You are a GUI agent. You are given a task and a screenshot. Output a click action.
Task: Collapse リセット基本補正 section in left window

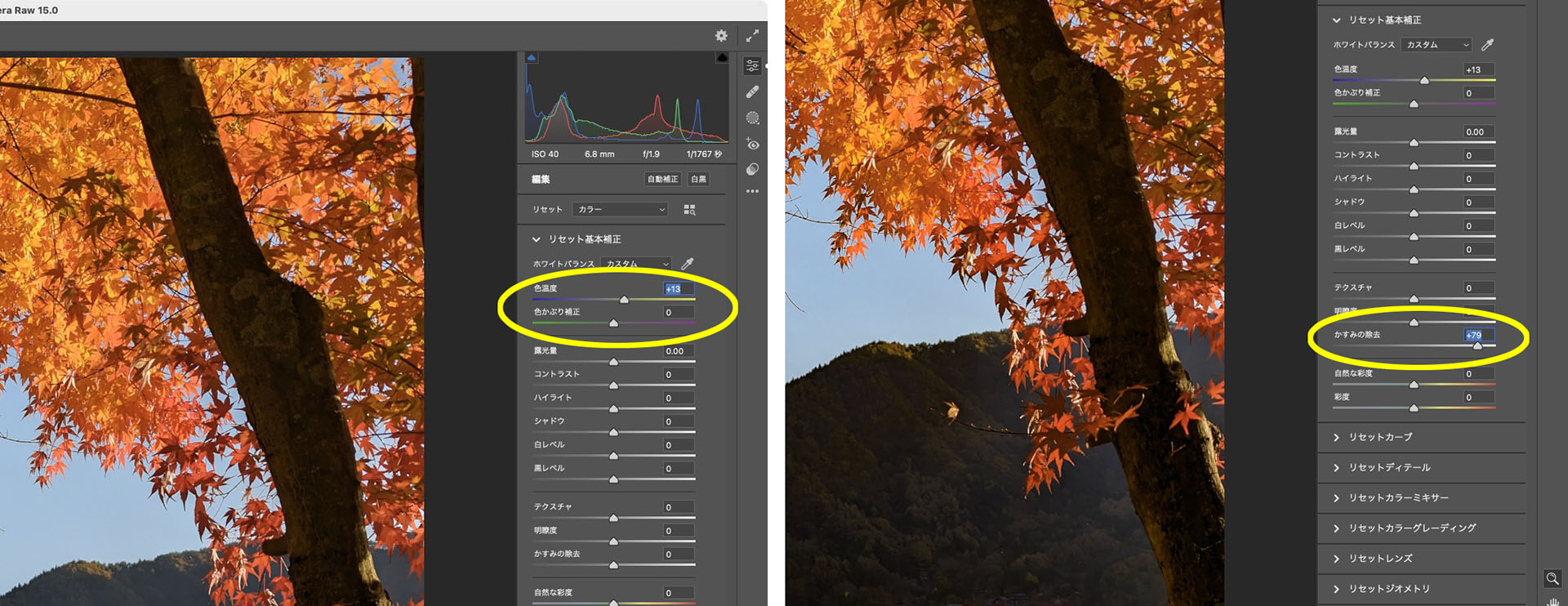536,239
